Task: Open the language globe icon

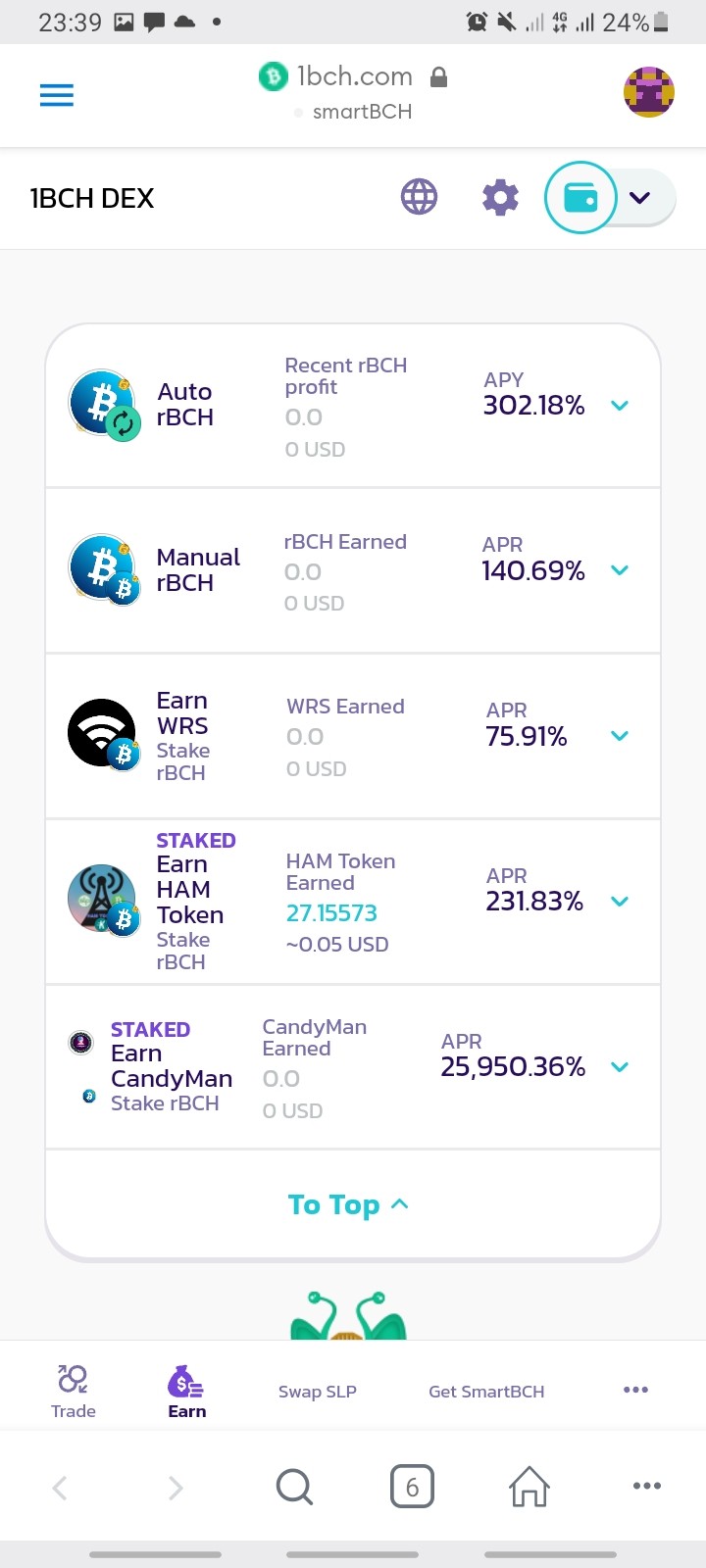Action: point(419,197)
